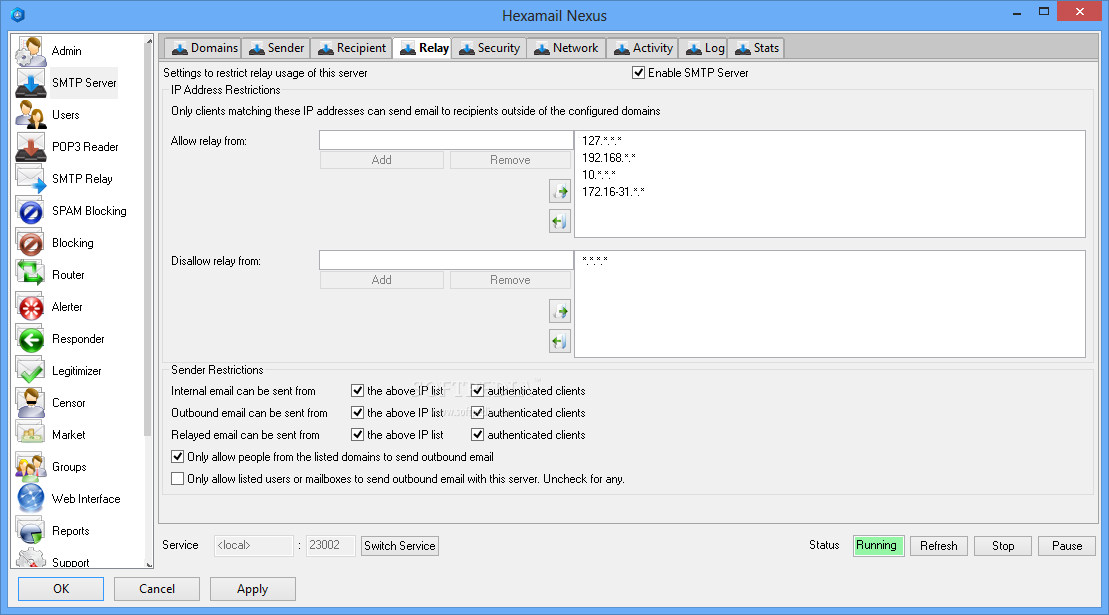Select the SMTP Server sidebar icon
Viewport: 1109px width, 615px height.
(30, 83)
